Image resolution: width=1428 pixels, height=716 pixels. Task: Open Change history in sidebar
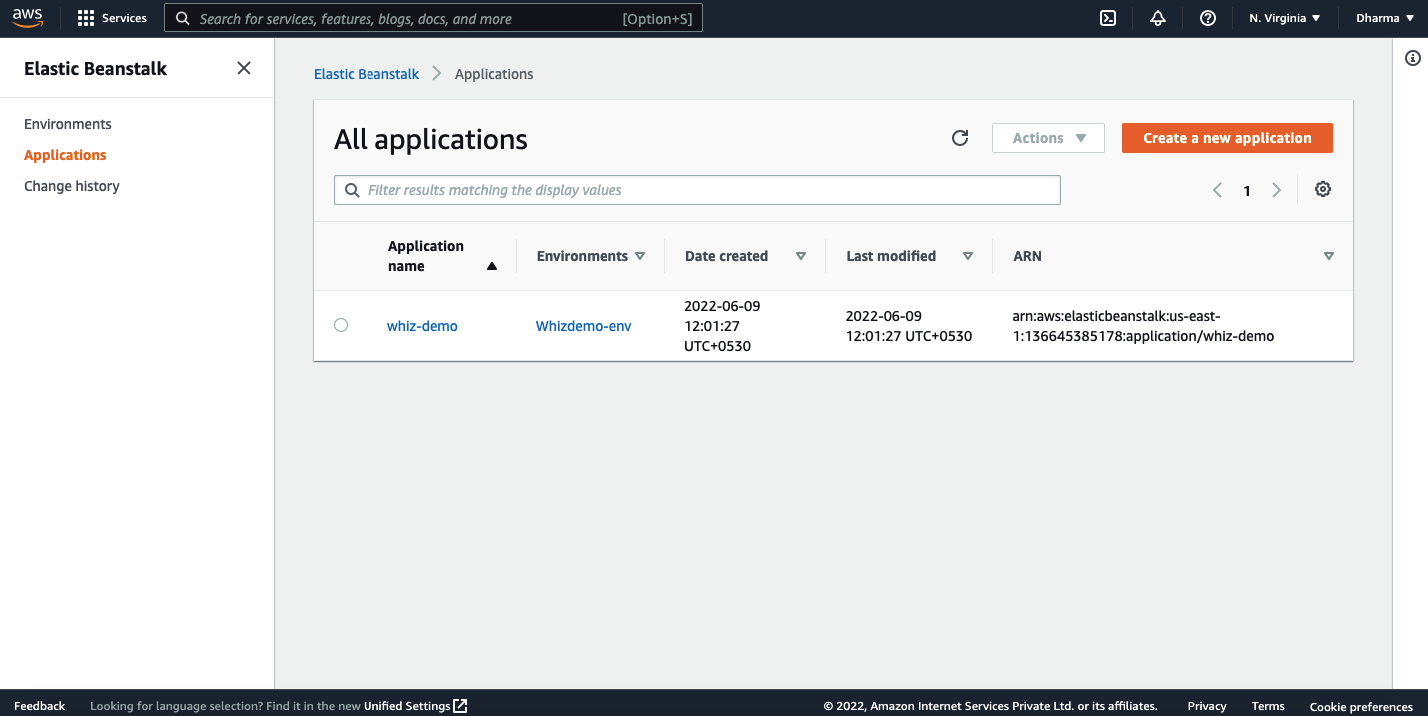tap(72, 186)
